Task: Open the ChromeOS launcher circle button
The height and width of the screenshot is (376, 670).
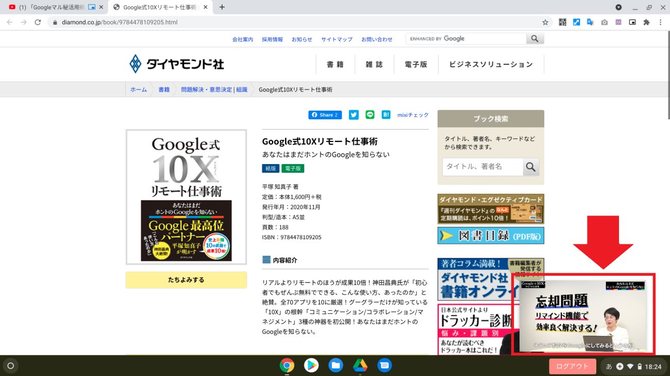Action: click(11, 366)
